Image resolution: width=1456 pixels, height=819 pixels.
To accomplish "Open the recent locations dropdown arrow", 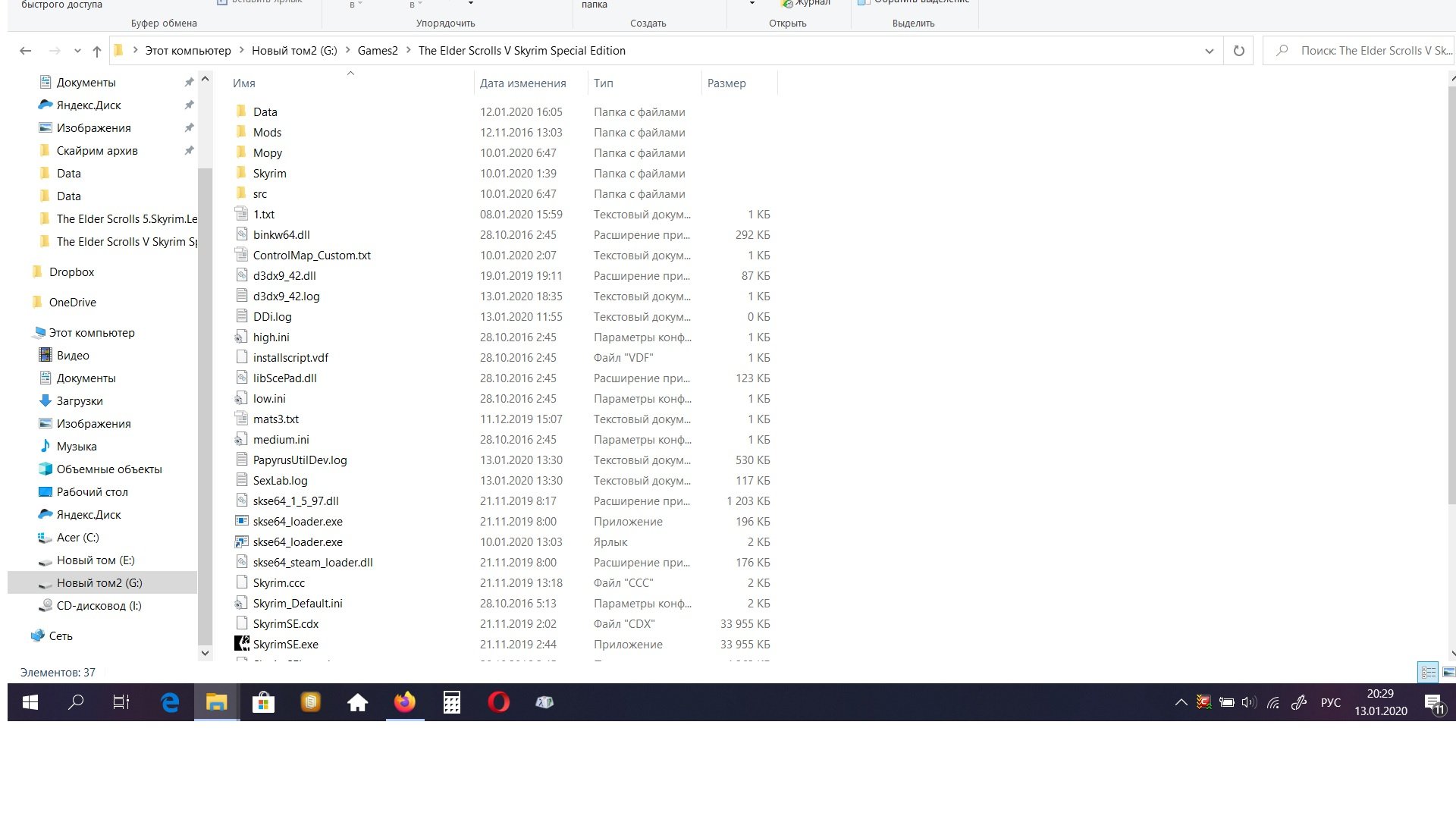I will pos(77,51).
